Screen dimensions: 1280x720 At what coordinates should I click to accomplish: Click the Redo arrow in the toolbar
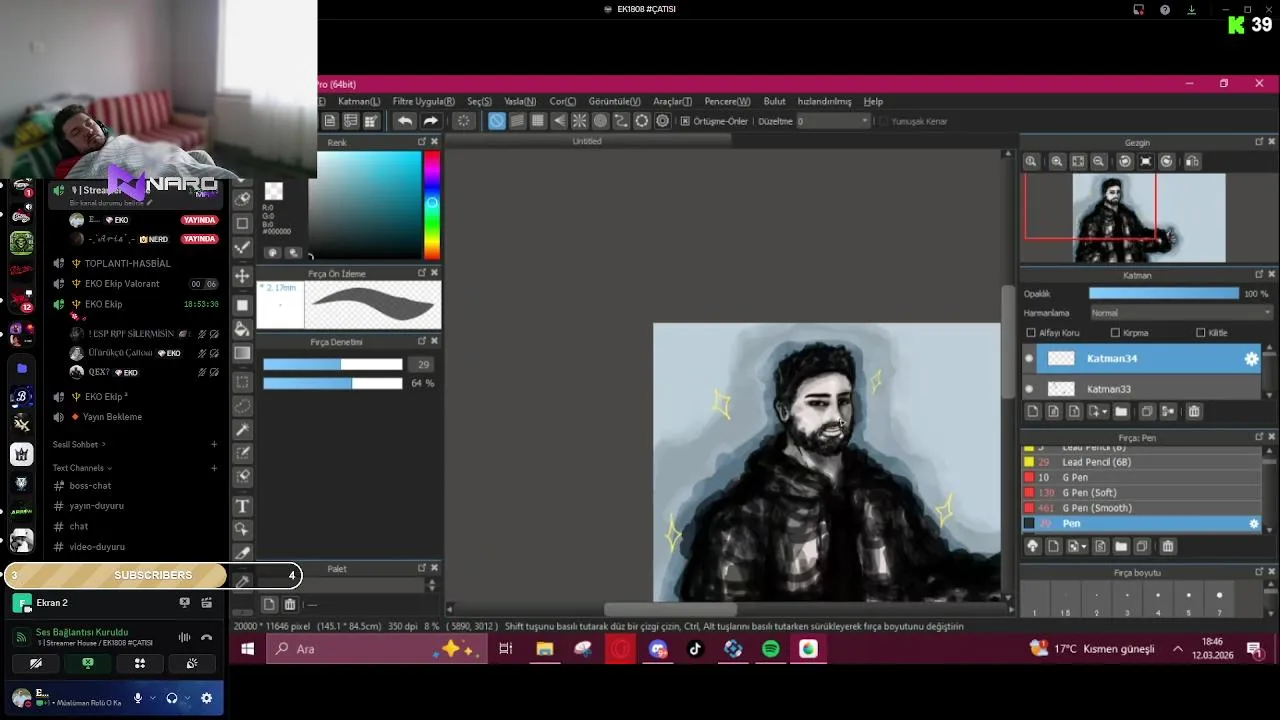(431, 121)
